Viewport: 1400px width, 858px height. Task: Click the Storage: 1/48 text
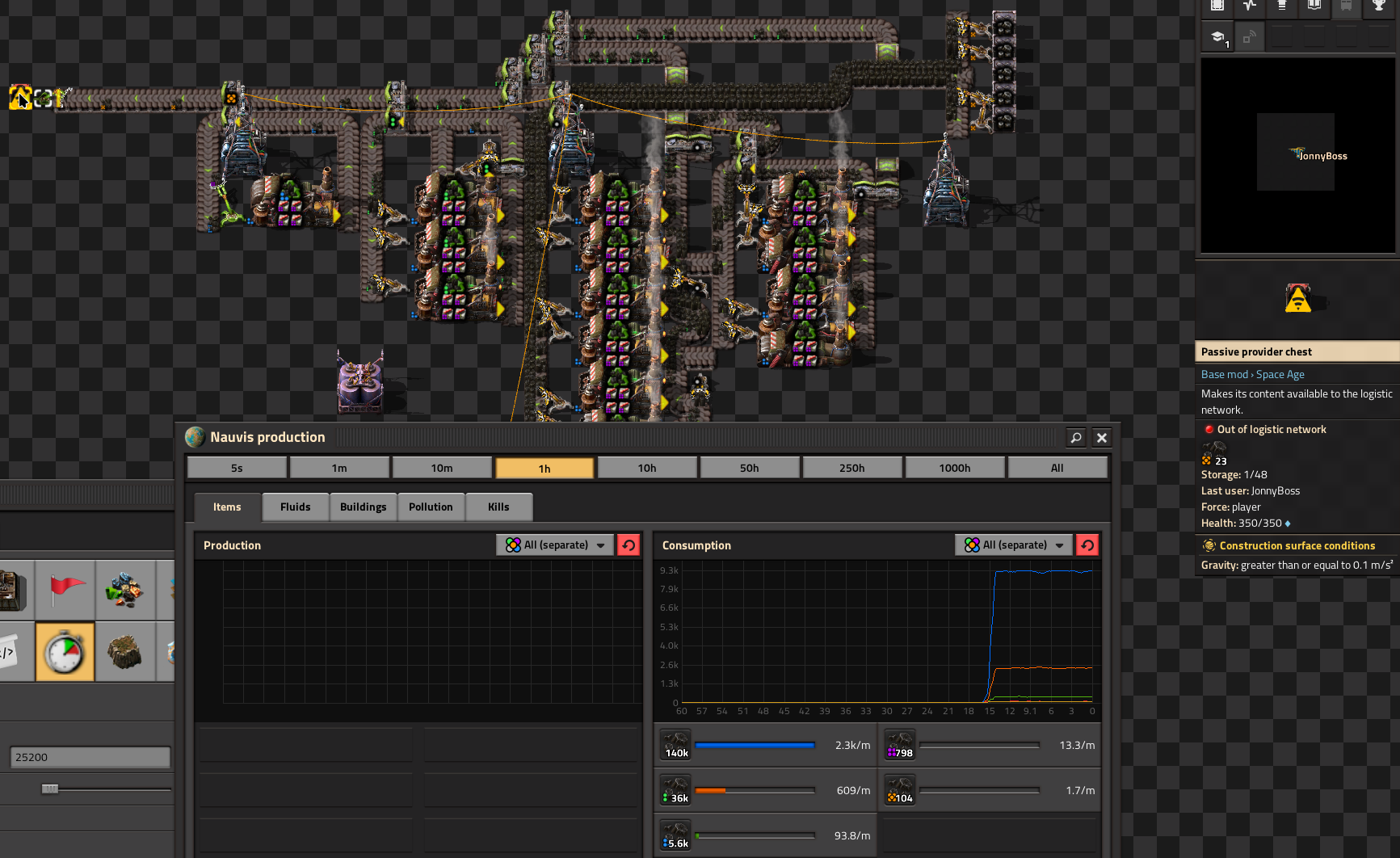pos(1234,475)
